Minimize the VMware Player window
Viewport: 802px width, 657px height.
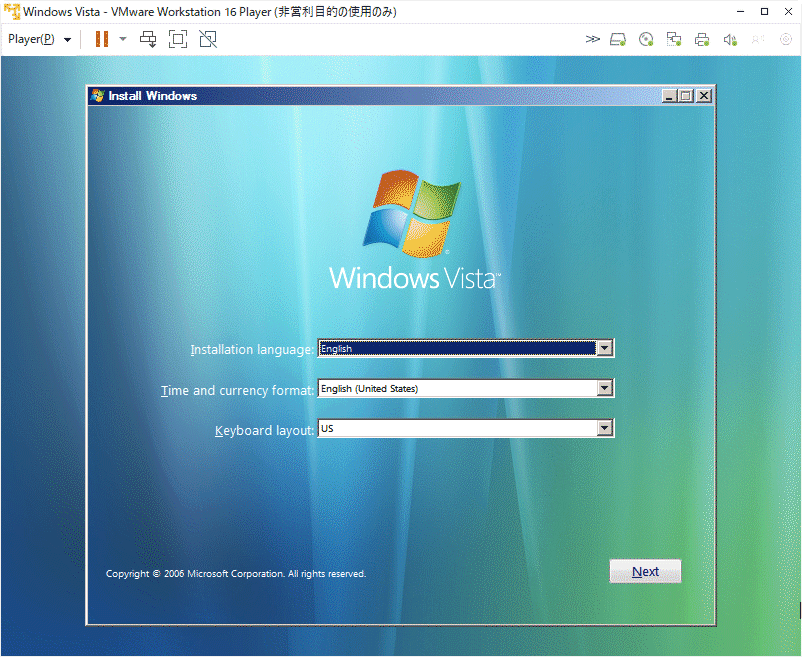[740, 11]
